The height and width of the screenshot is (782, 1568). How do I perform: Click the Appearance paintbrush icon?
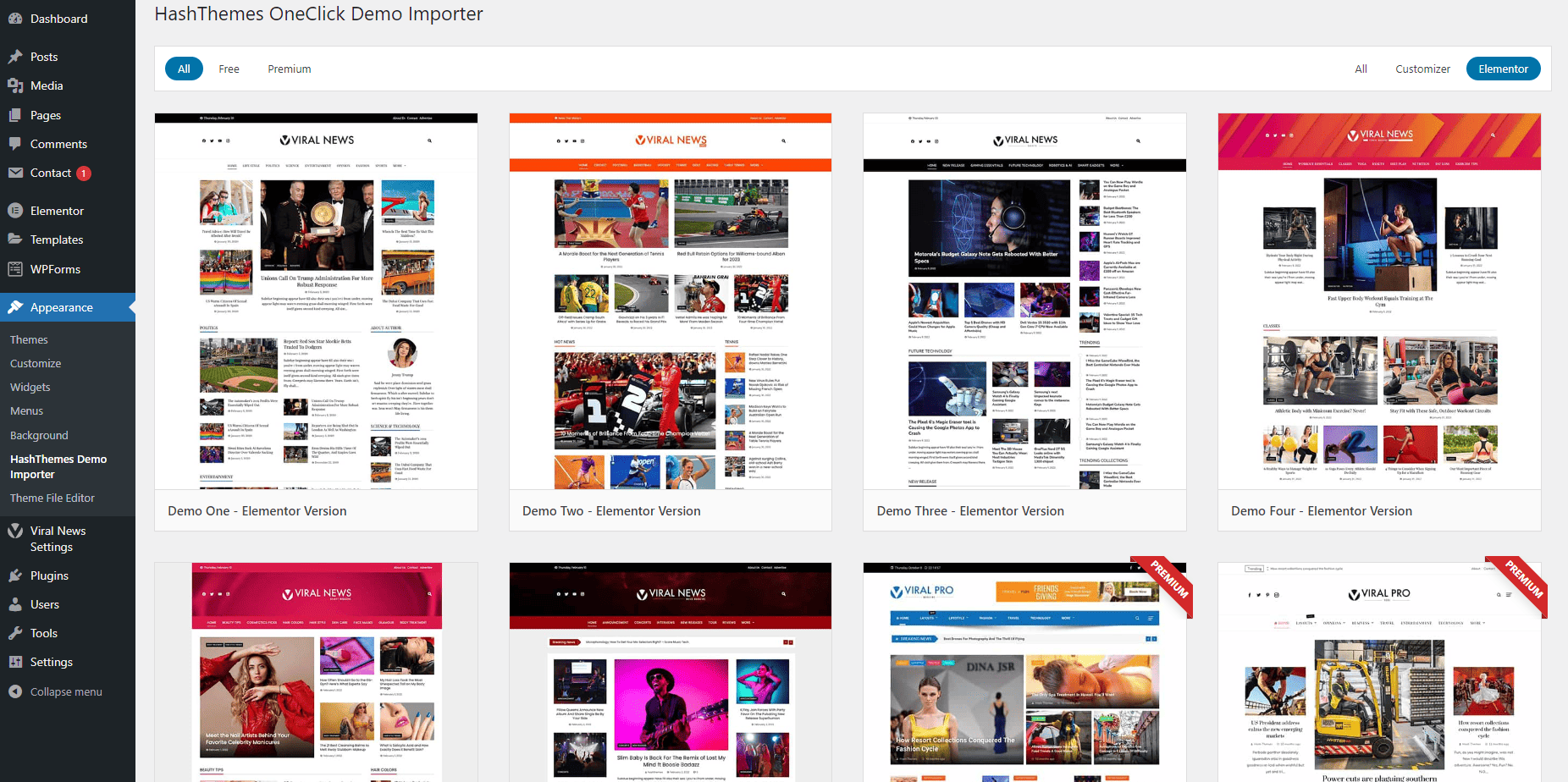(x=15, y=307)
